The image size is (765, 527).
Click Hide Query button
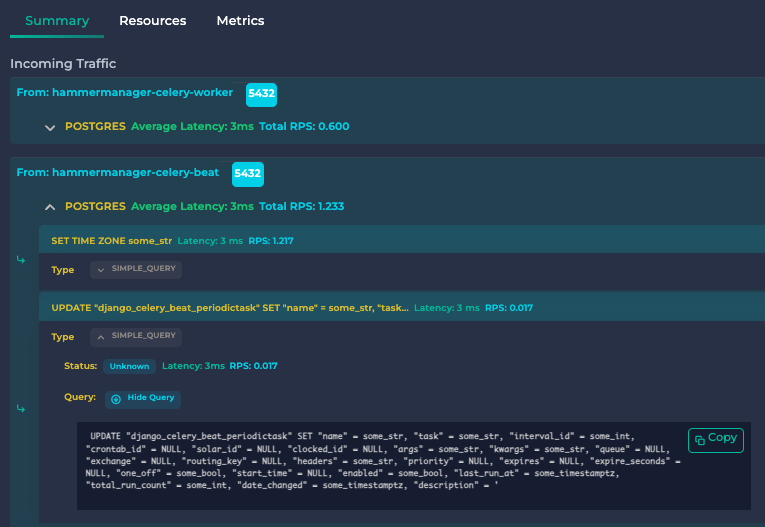pyautogui.click(x=143, y=399)
